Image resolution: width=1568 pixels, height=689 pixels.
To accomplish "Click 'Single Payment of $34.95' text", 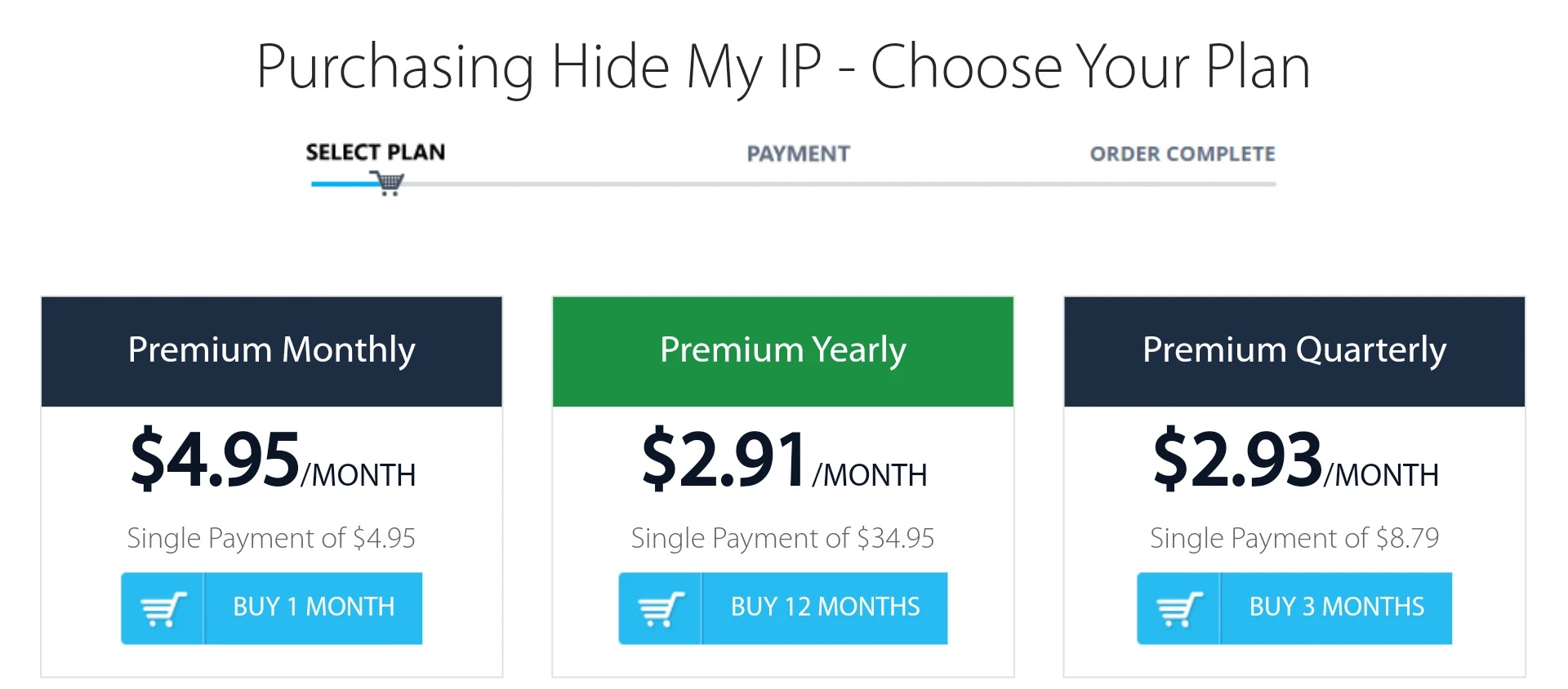I will click(782, 538).
